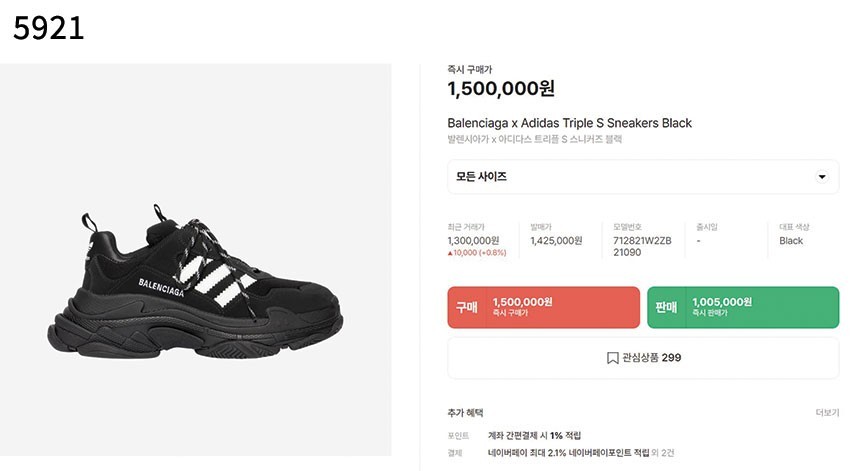Click the 외 2건 additional benefits text

pos(663,453)
